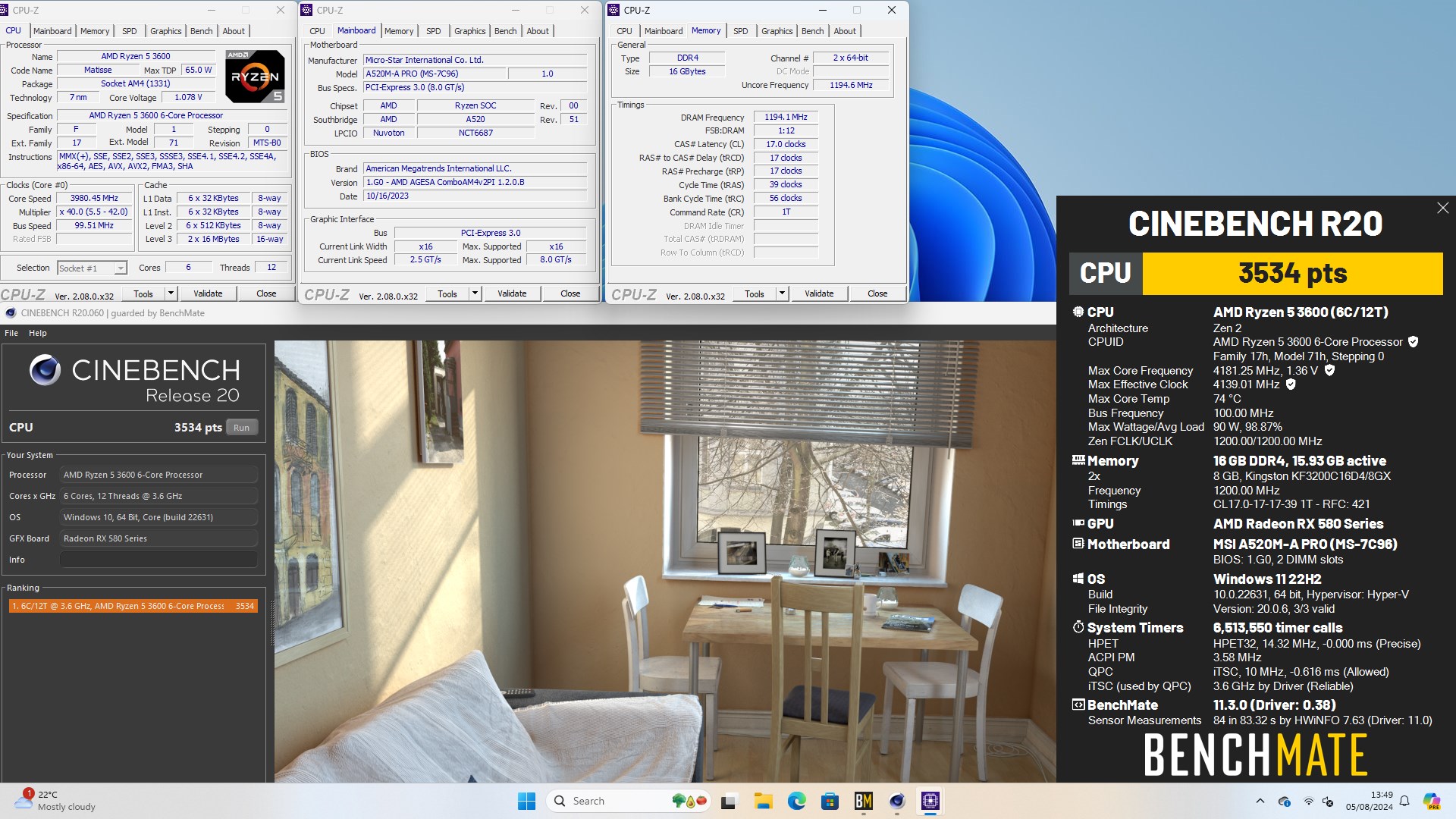Image resolution: width=1456 pixels, height=819 pixels.
Task: Open Bench tab in the Mainboard CPU-Z window
Action: tap(505, 31)
